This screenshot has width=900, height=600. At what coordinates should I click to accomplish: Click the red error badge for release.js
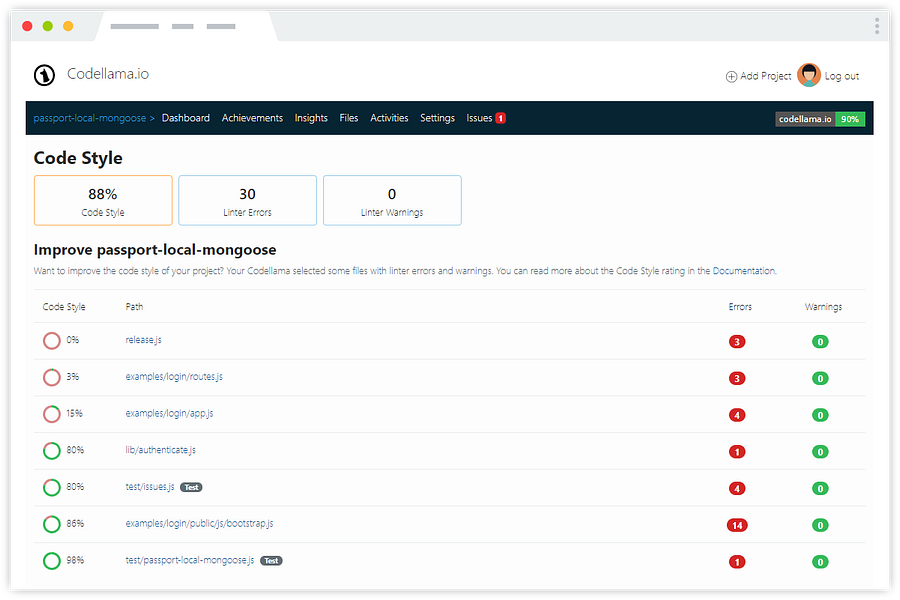737,342
